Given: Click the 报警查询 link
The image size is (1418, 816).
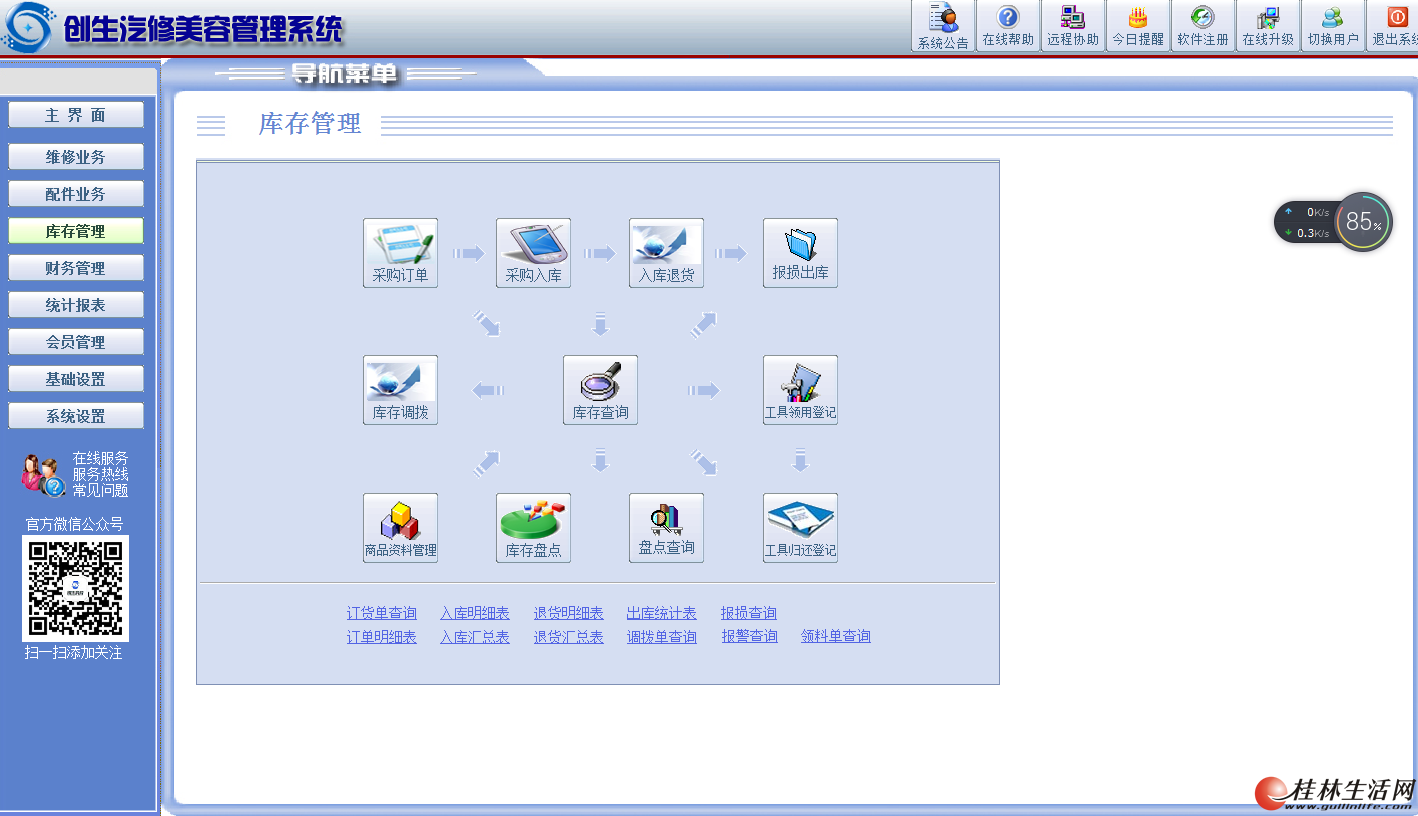Looking at the screenshot, I should coord(749,636).
